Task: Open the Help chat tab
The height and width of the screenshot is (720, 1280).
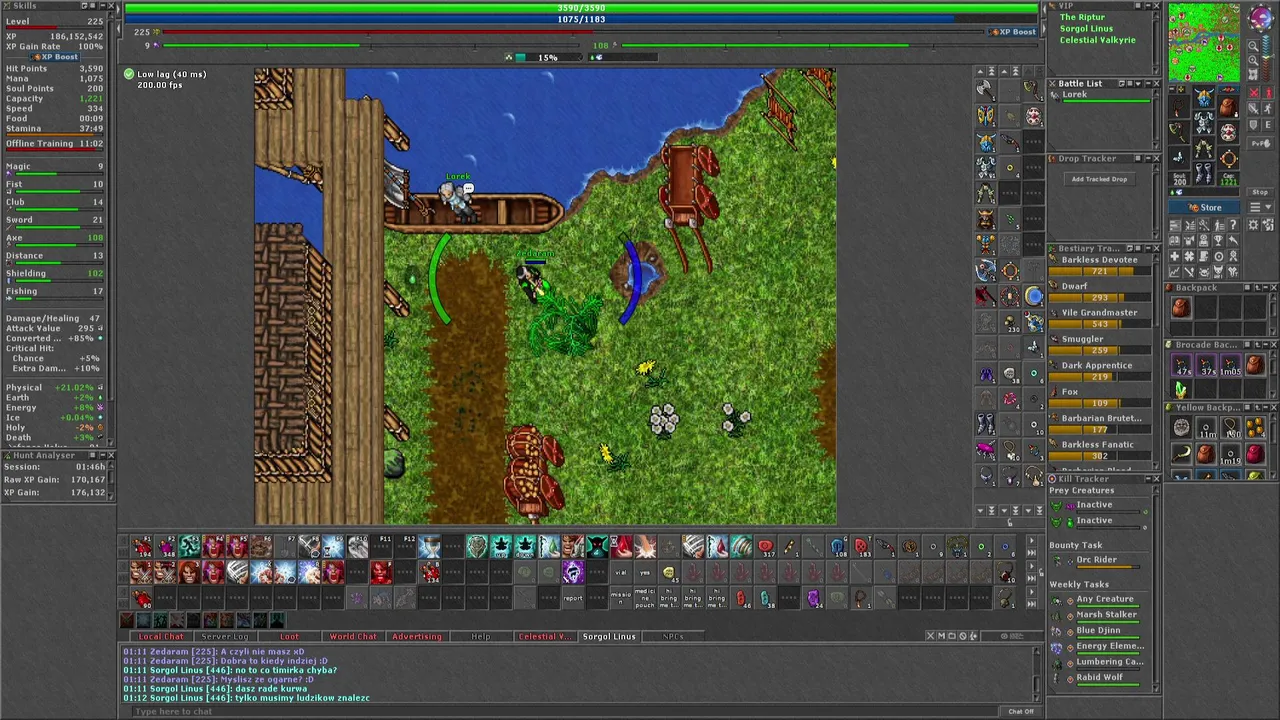Action: [481, 636]
